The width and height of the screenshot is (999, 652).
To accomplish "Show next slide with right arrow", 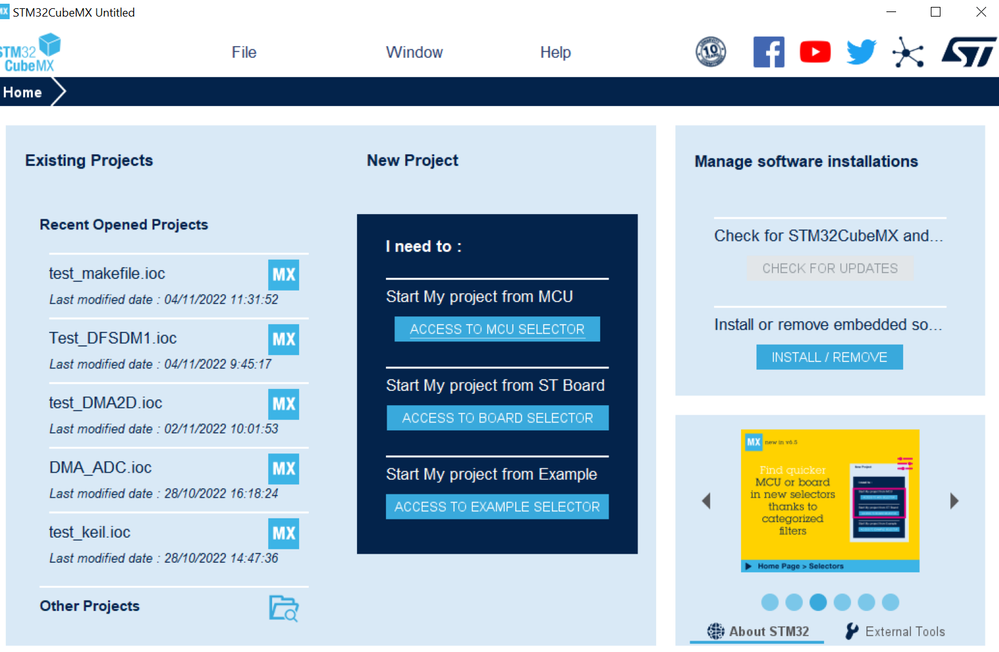I will click(954, 501).
